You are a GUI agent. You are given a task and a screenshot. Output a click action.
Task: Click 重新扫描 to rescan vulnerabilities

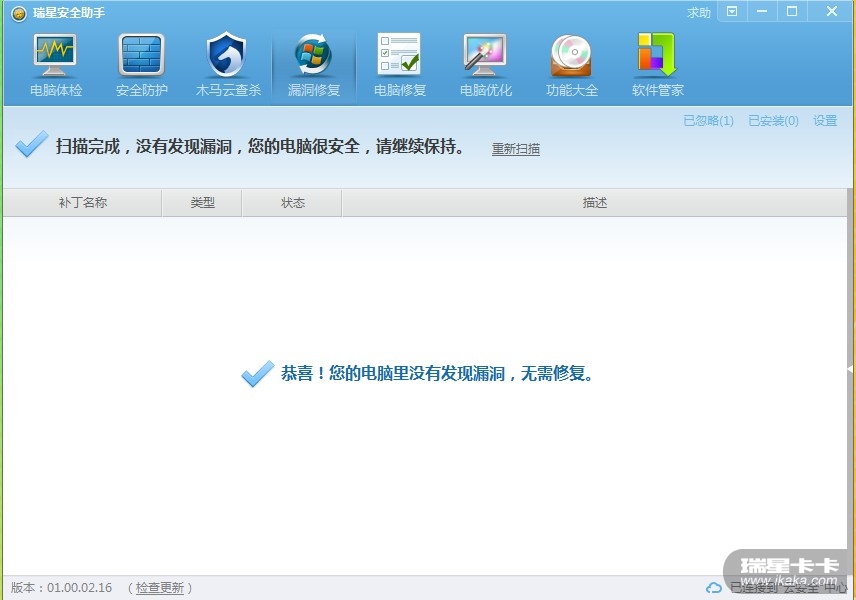tap(516, 149)
